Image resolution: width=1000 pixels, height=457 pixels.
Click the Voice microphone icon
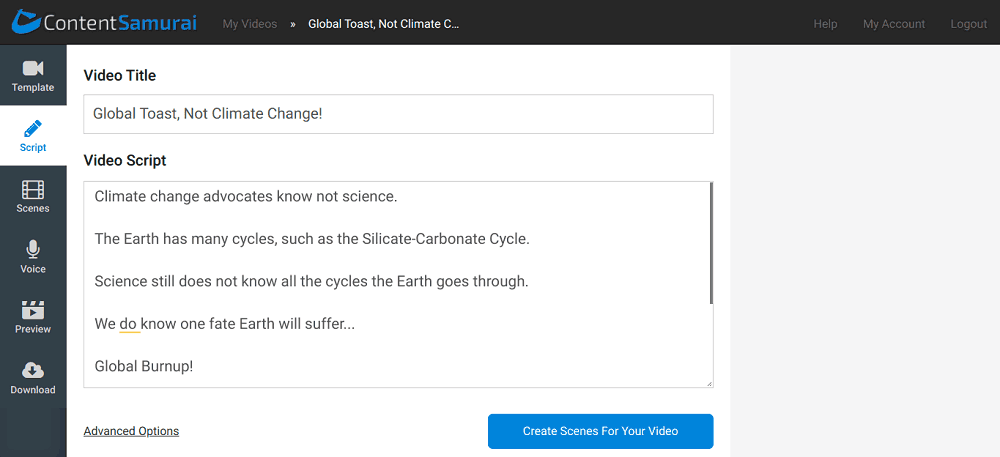tap(33, 250)
